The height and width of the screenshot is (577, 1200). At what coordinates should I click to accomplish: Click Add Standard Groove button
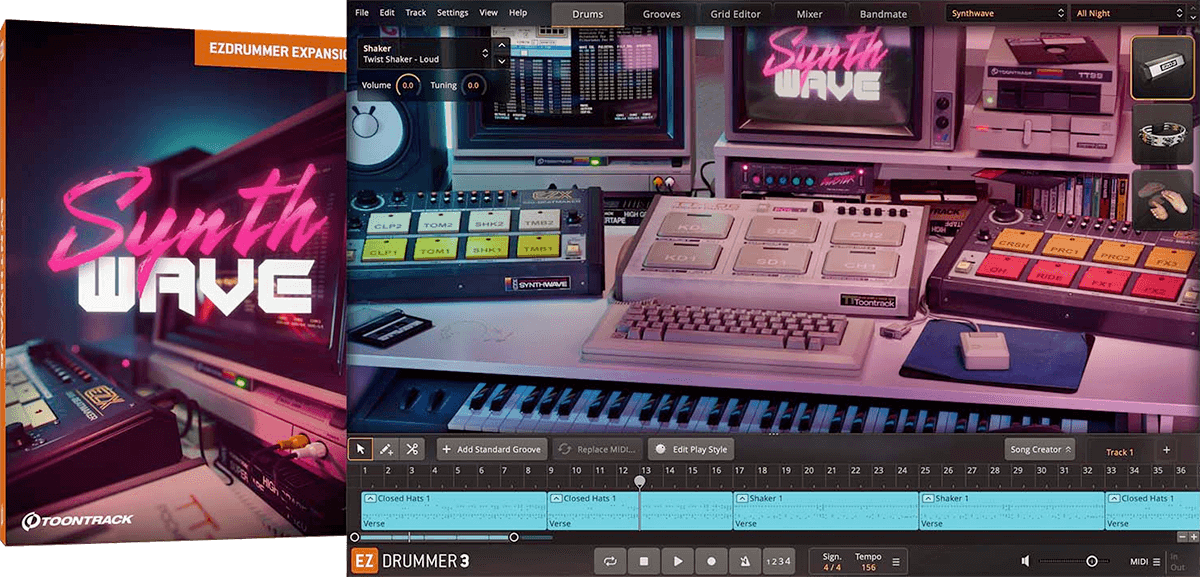coord(492,450)
